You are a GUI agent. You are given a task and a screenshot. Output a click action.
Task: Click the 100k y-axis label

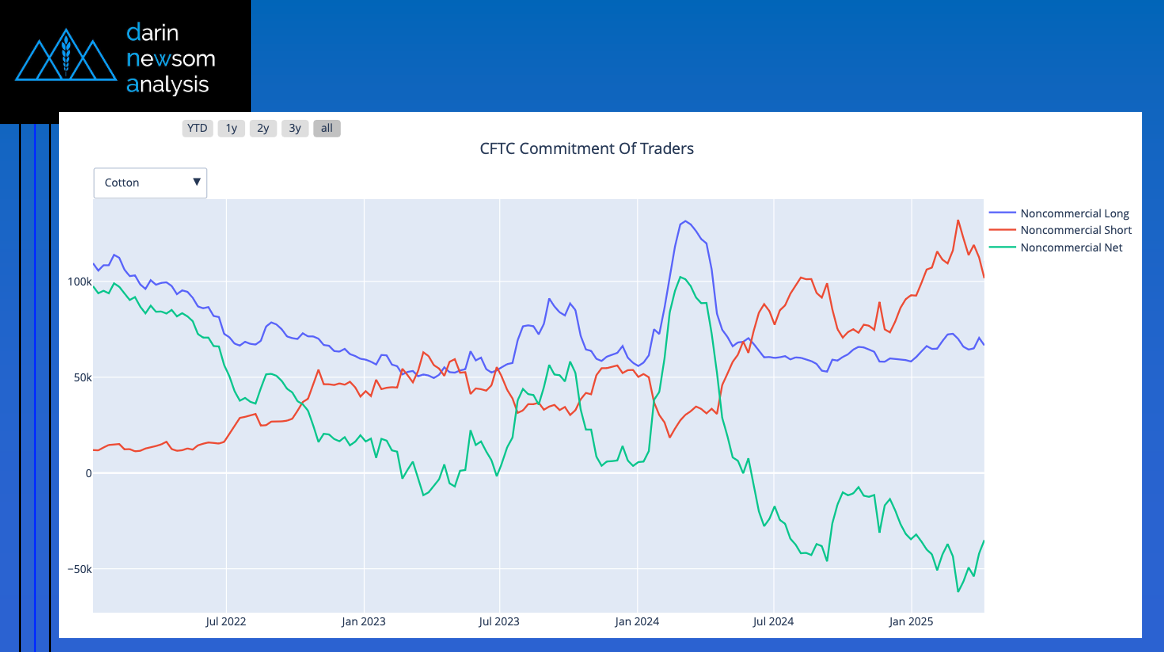(x=79, y=282)
